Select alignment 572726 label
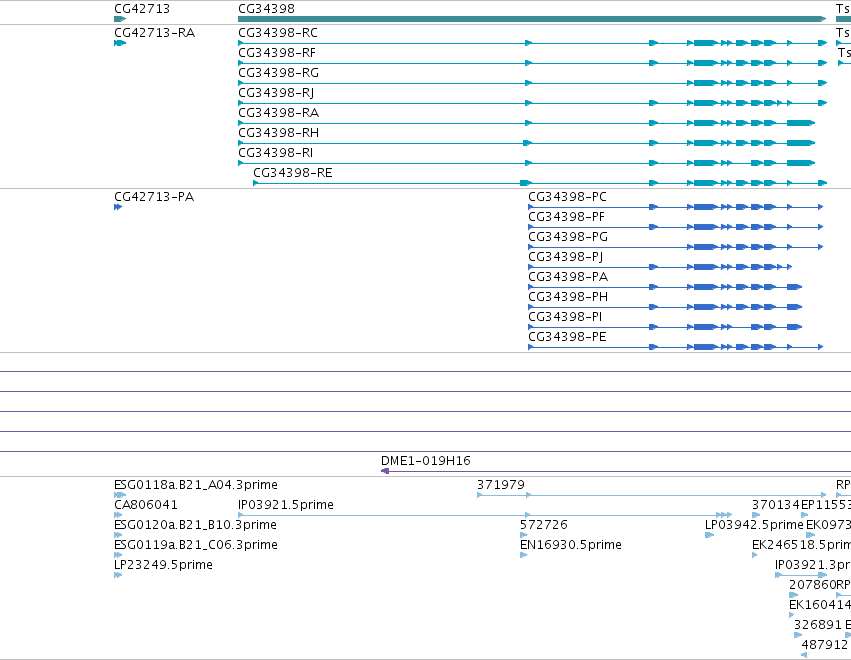Screen dimensions: 851x660 tap(544, 525)
